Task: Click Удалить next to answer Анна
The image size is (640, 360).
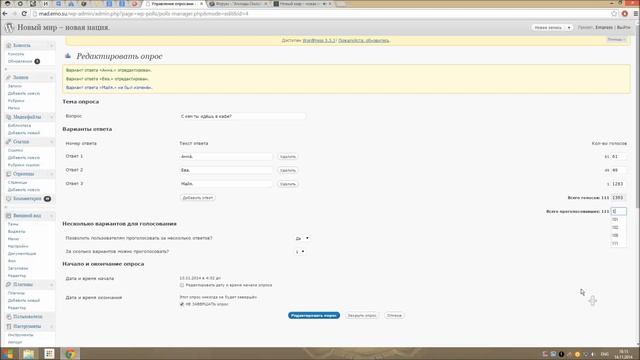Action: (x=288, y=156)
